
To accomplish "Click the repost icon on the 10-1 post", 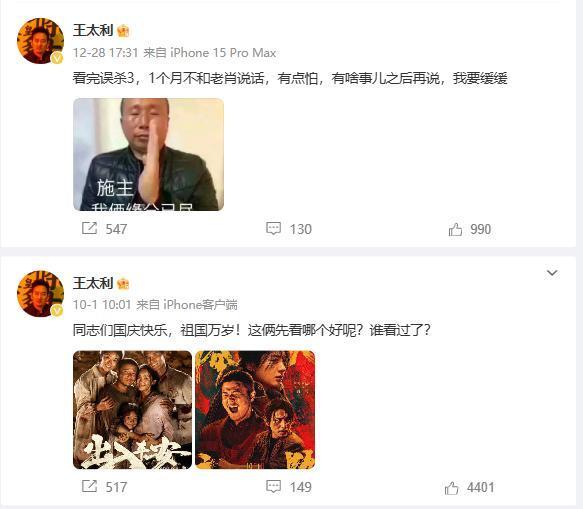I will [x=89, y=486].
